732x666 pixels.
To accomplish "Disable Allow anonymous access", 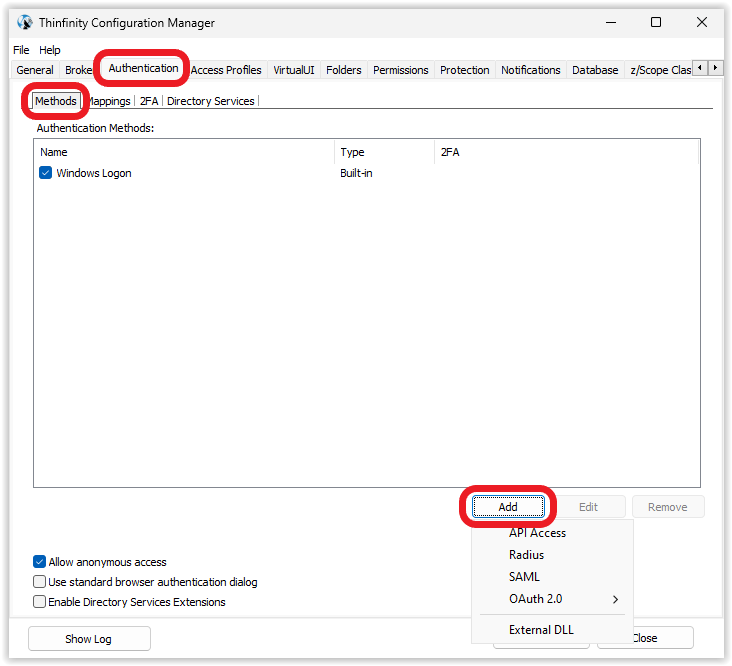I will click(39, 561).
